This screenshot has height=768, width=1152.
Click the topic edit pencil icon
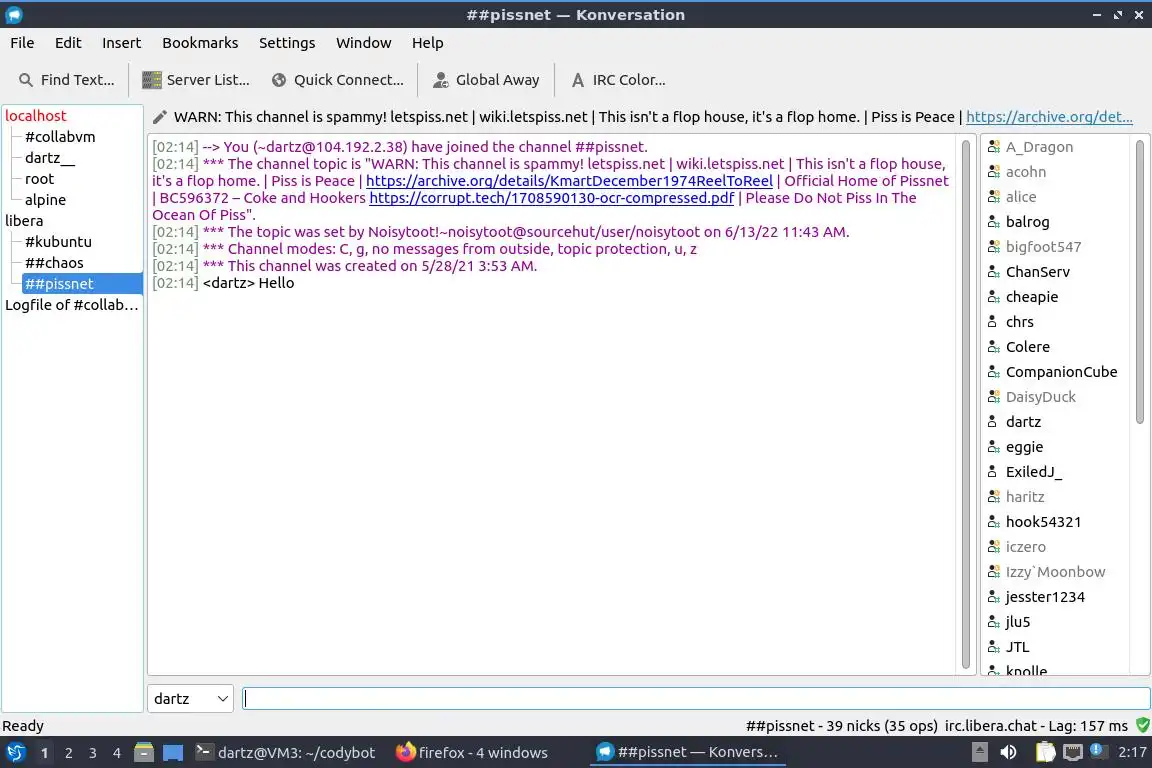159,117
